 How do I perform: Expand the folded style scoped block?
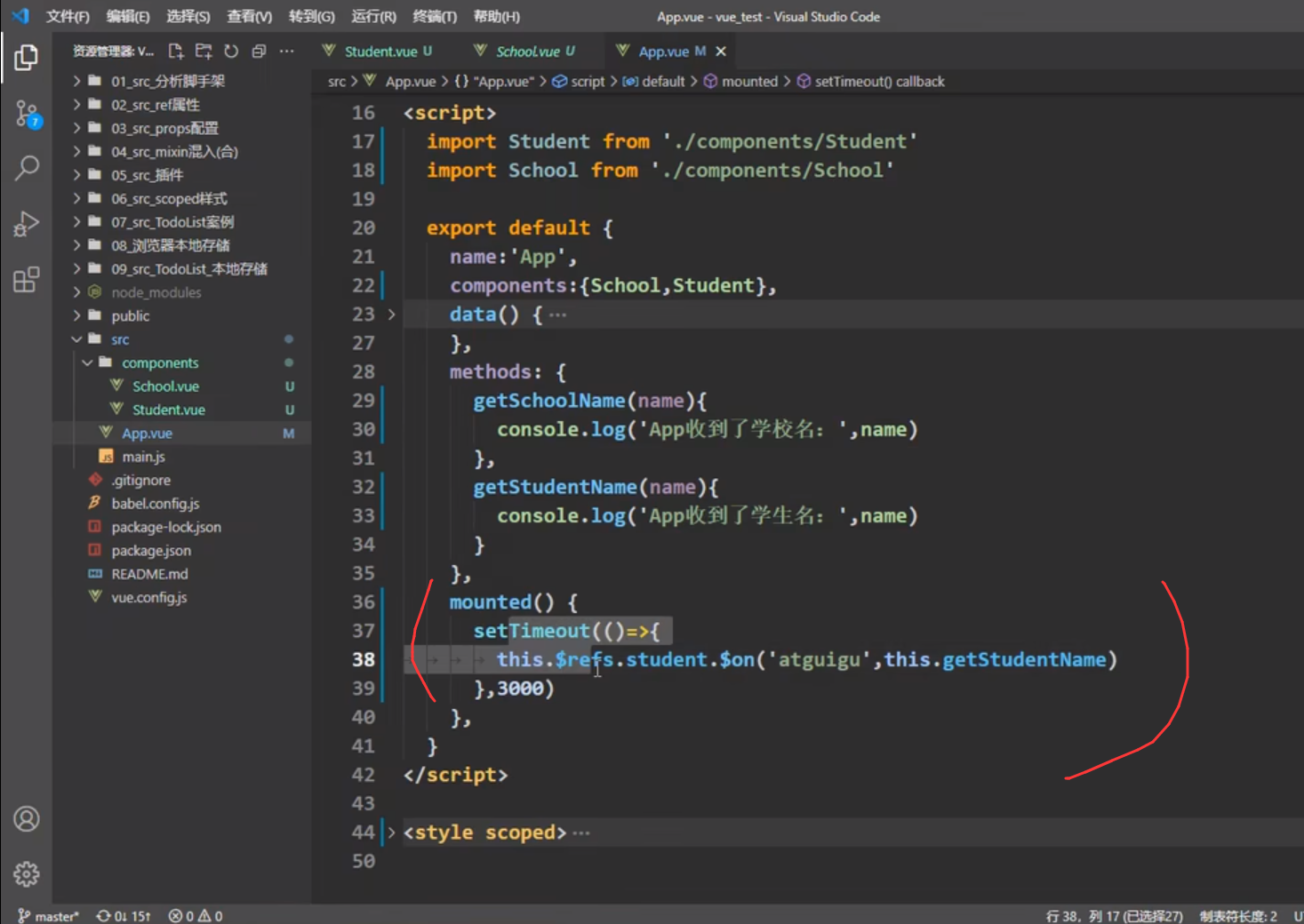click(391, 832)
